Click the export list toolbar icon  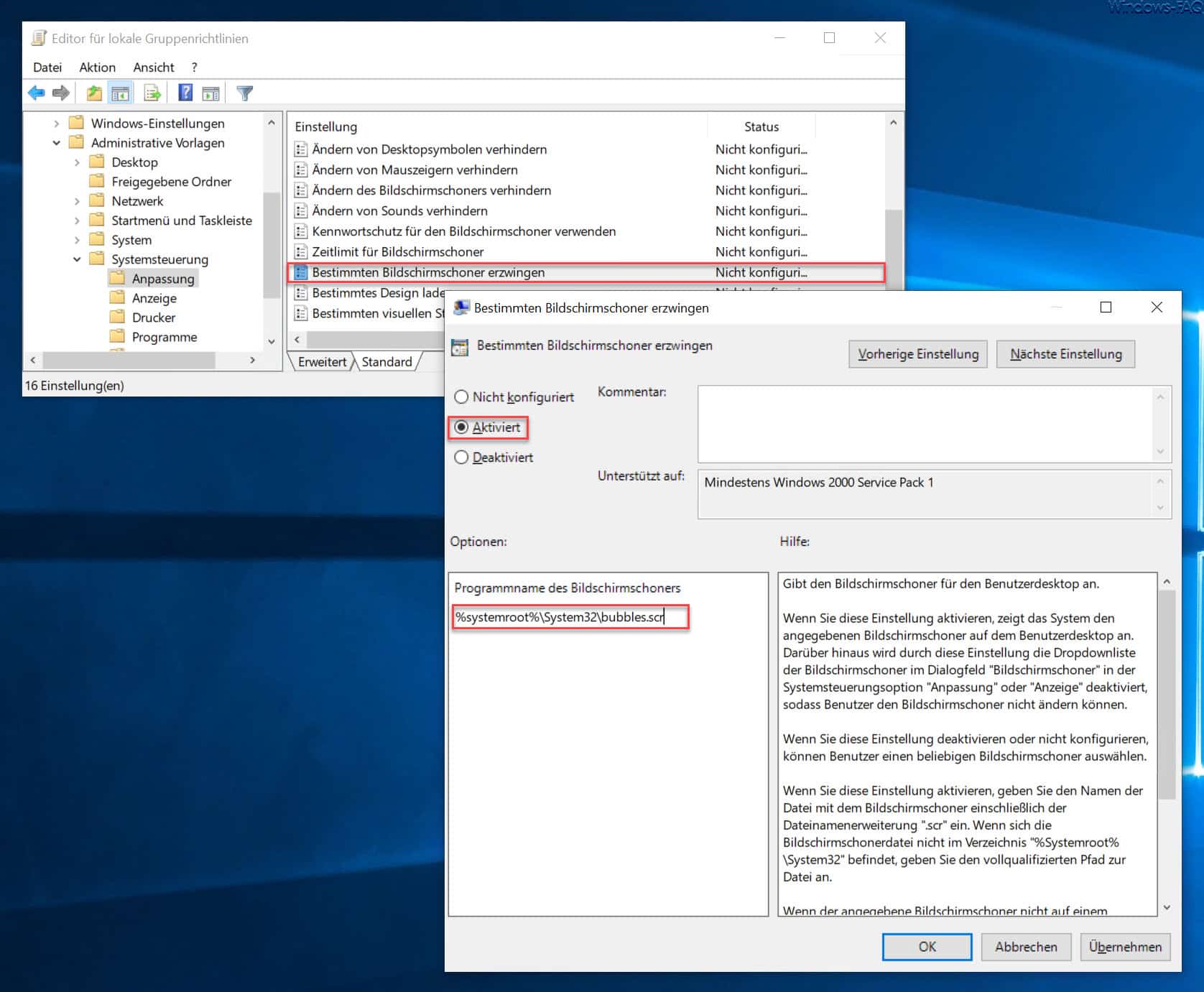click(152, 93)
